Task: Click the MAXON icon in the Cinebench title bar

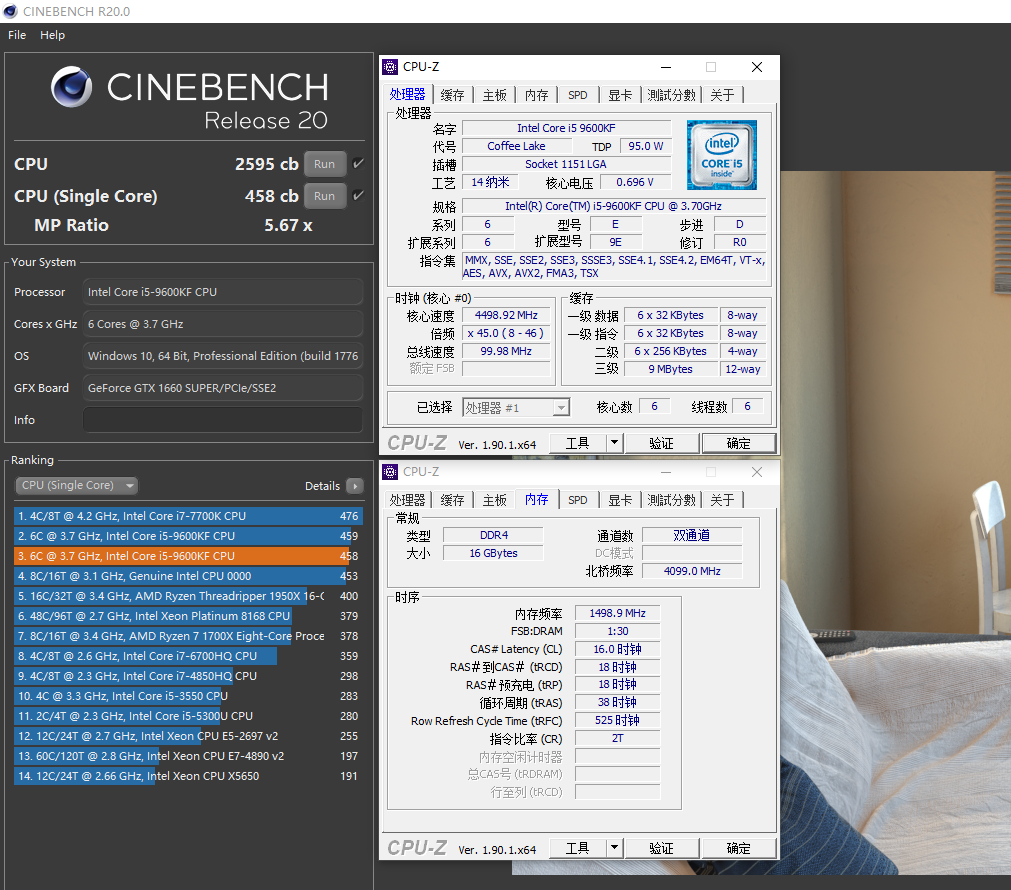Action: pyautogui.click(x=10, y=11)
